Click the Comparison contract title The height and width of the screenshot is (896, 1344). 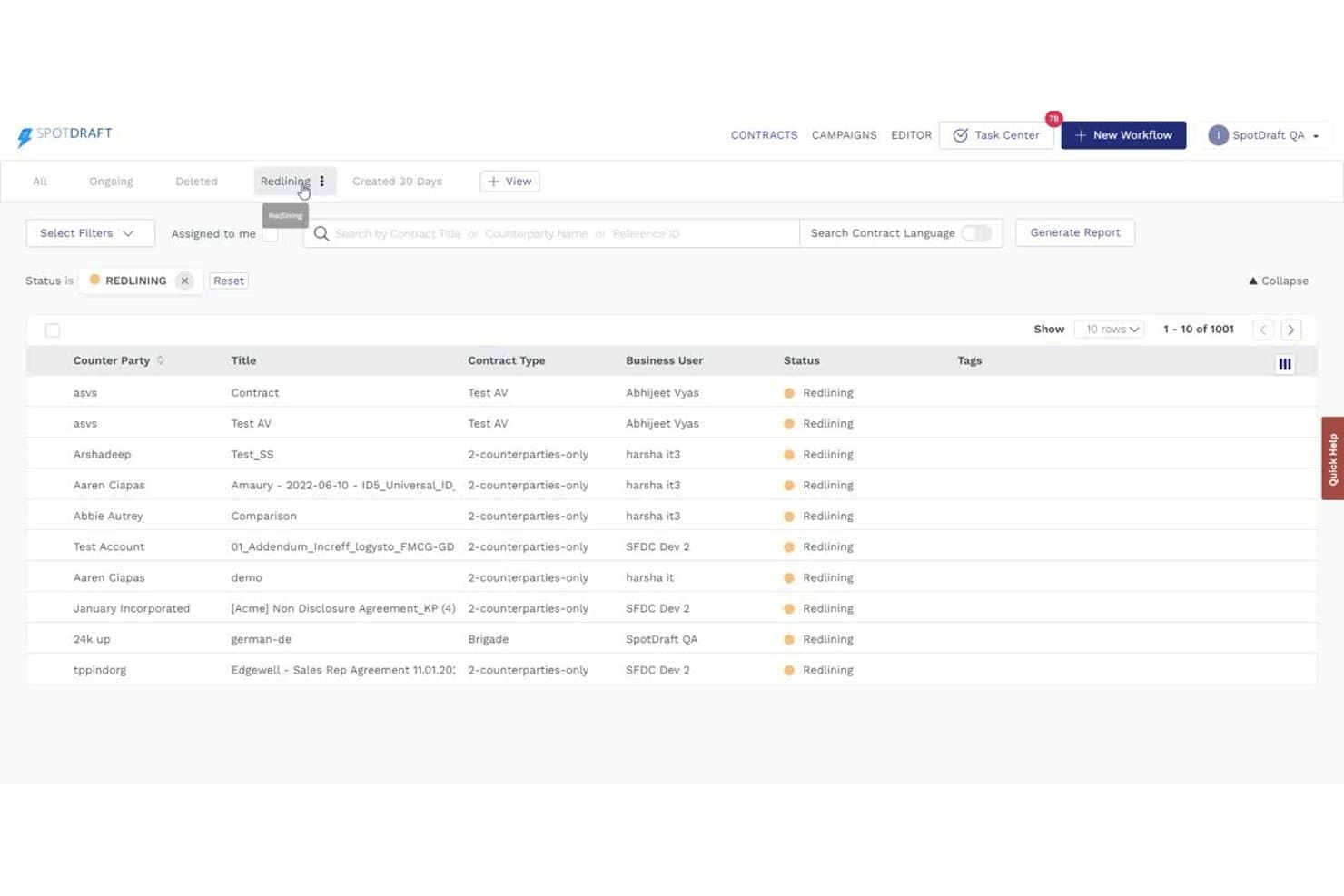(x=263, y=516)
